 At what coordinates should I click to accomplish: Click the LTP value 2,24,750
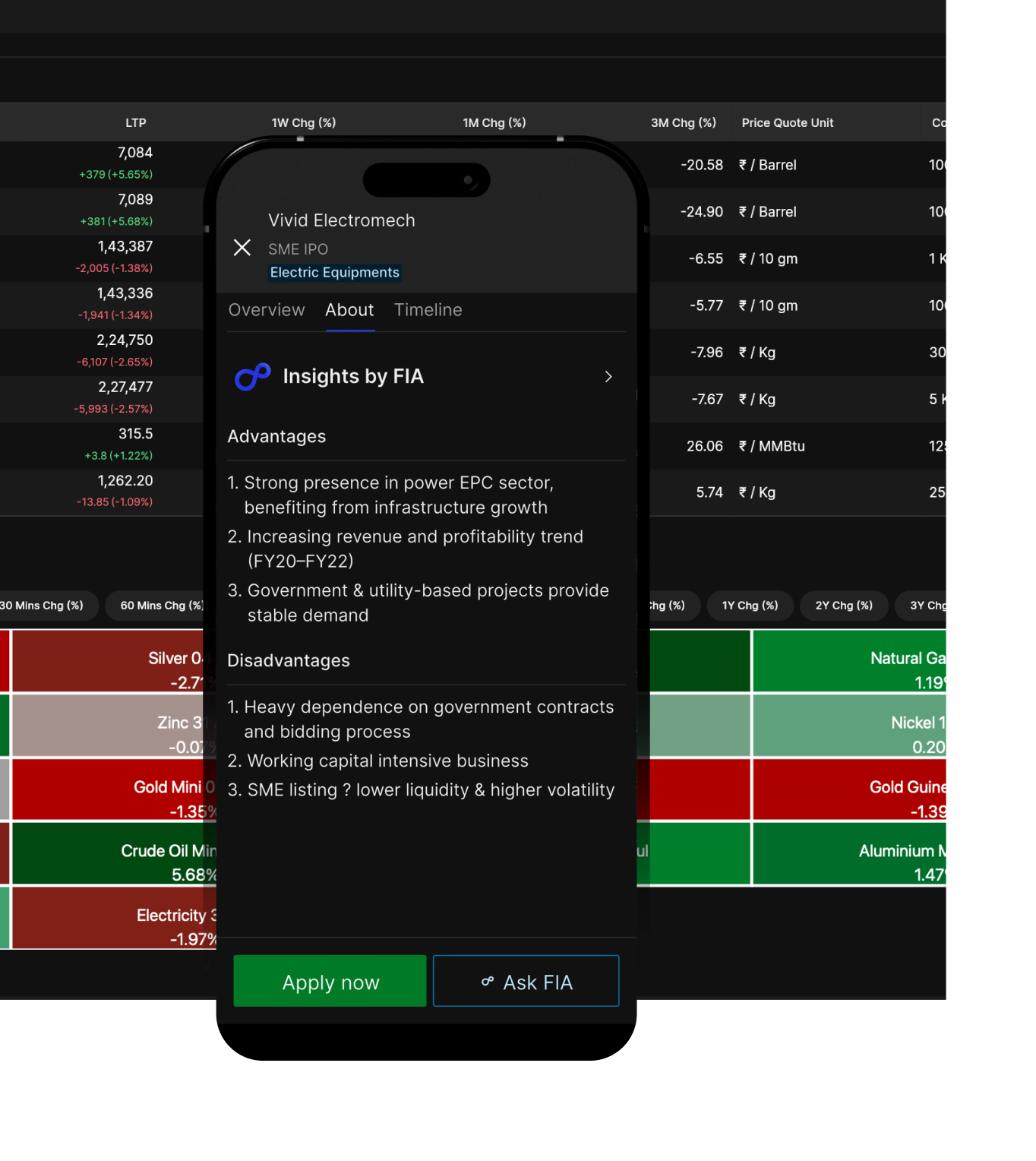pos(125,340)
